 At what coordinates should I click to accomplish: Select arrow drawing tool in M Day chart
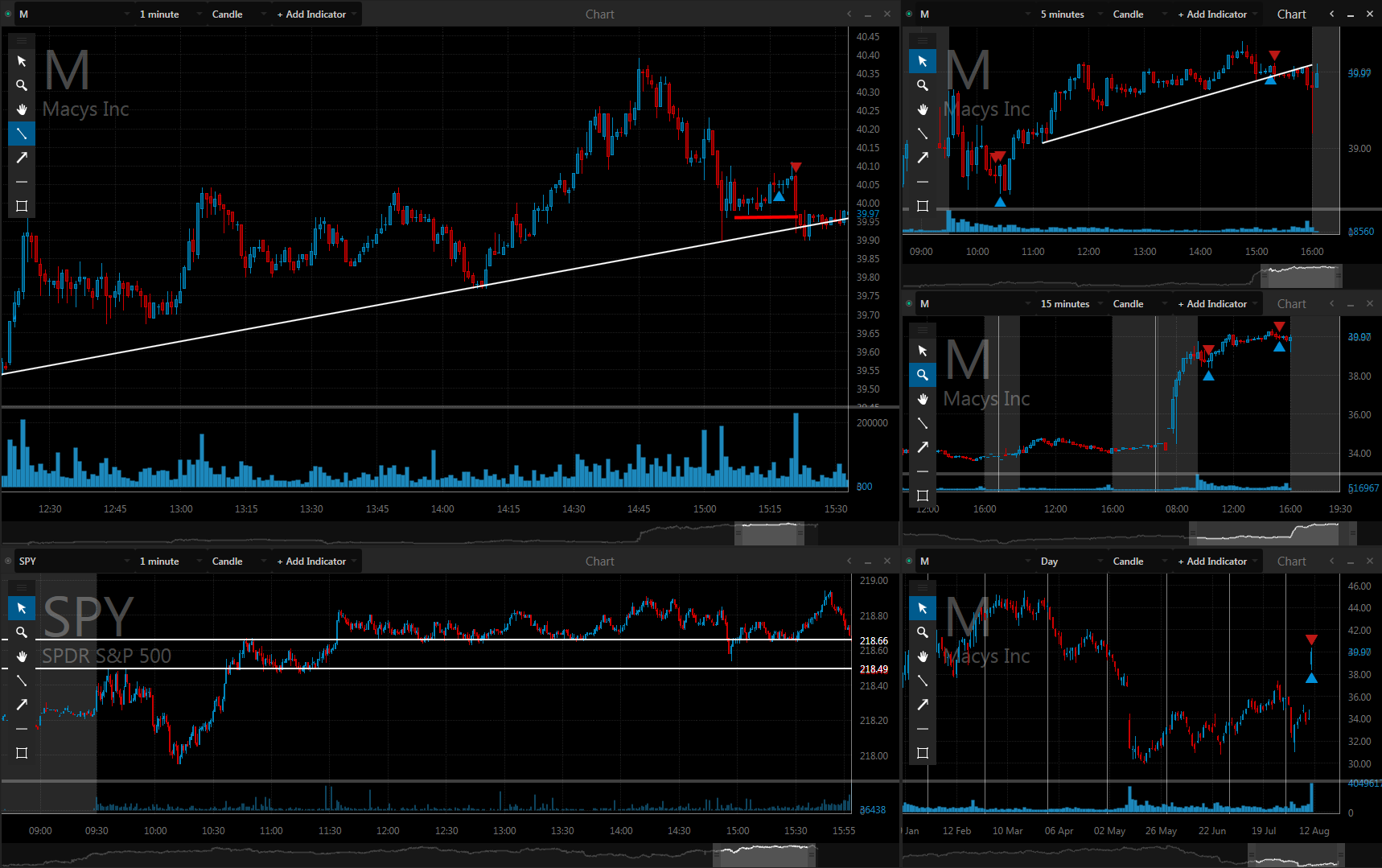[923, 705]
